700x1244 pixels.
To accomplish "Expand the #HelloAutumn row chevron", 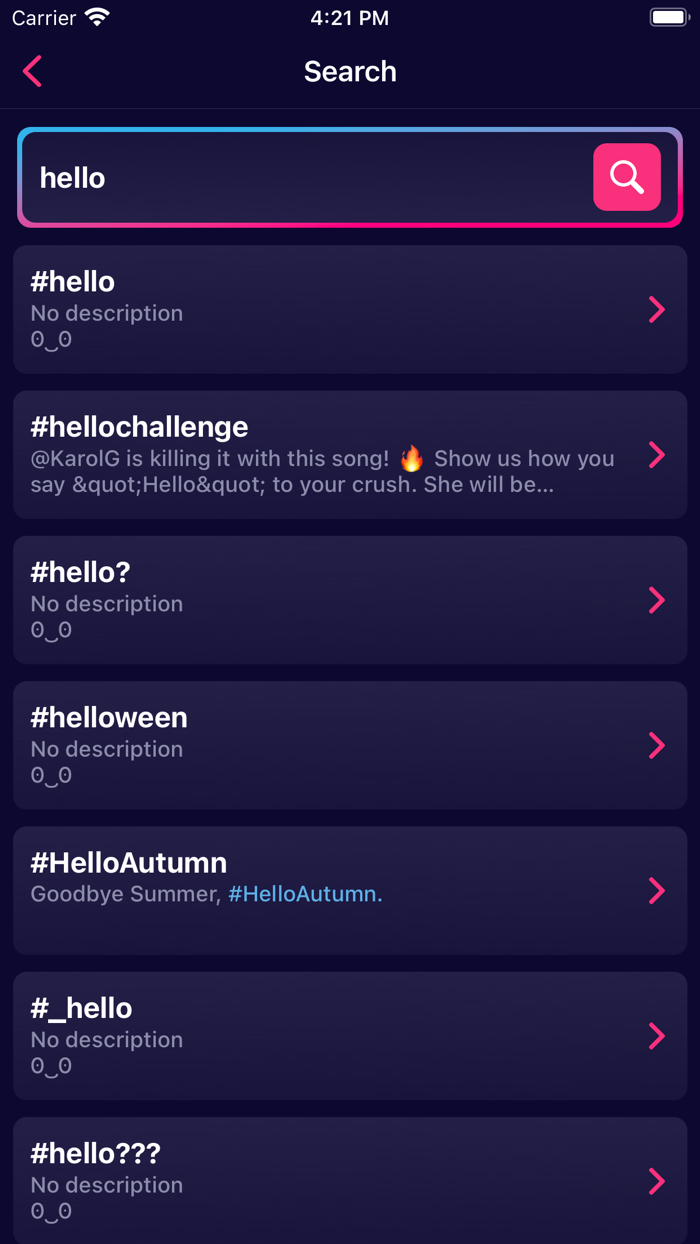I will (x=657, y=890).
